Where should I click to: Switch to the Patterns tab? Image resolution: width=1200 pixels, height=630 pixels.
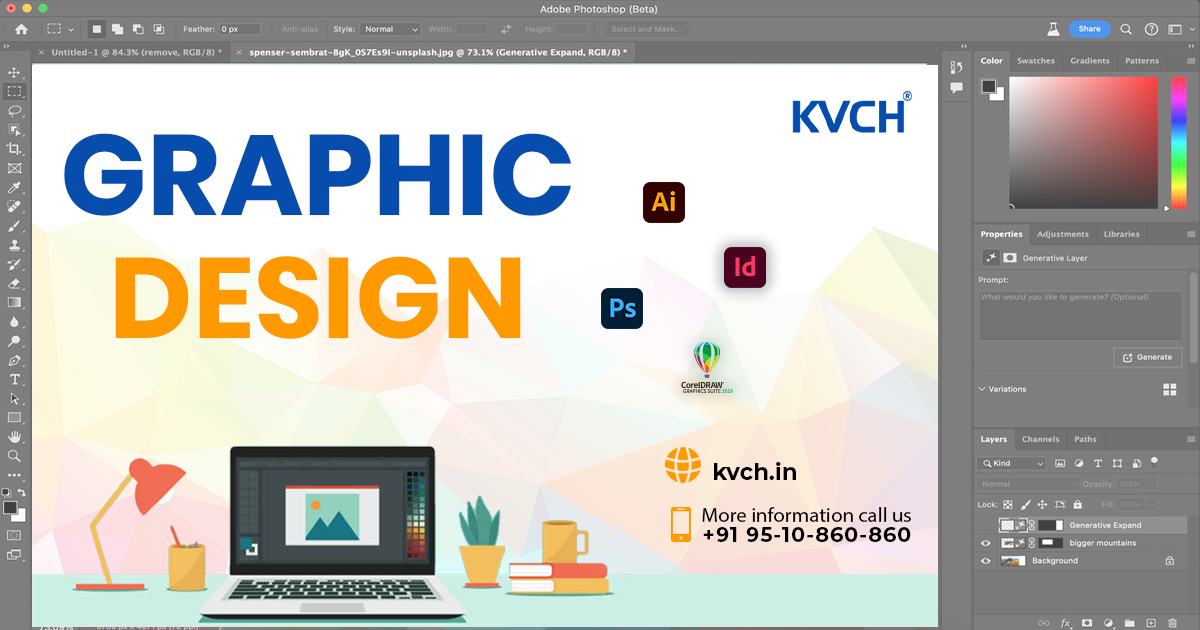(x=1142, y=61)
